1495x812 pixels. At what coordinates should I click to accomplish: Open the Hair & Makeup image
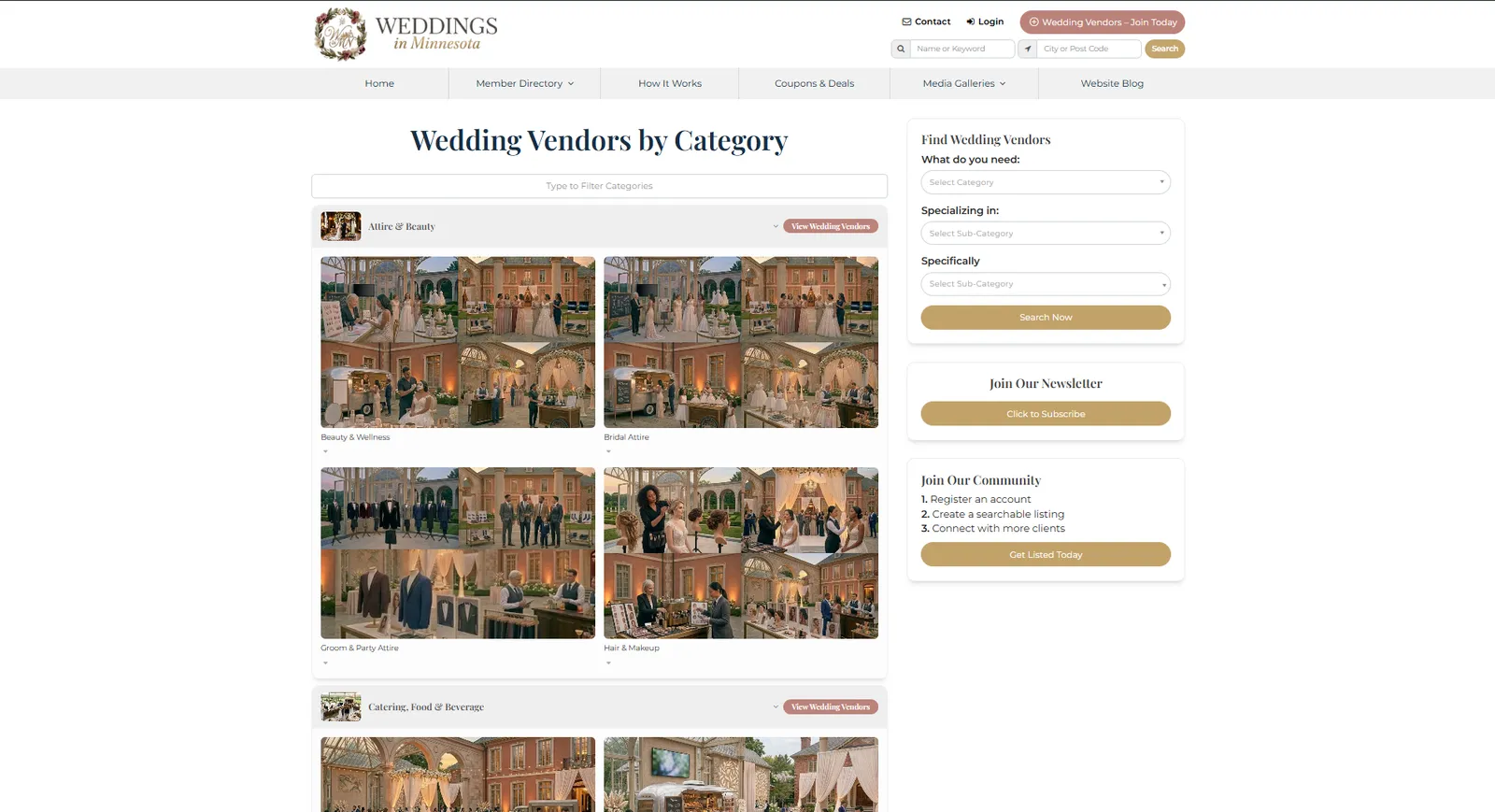point(741,553)
